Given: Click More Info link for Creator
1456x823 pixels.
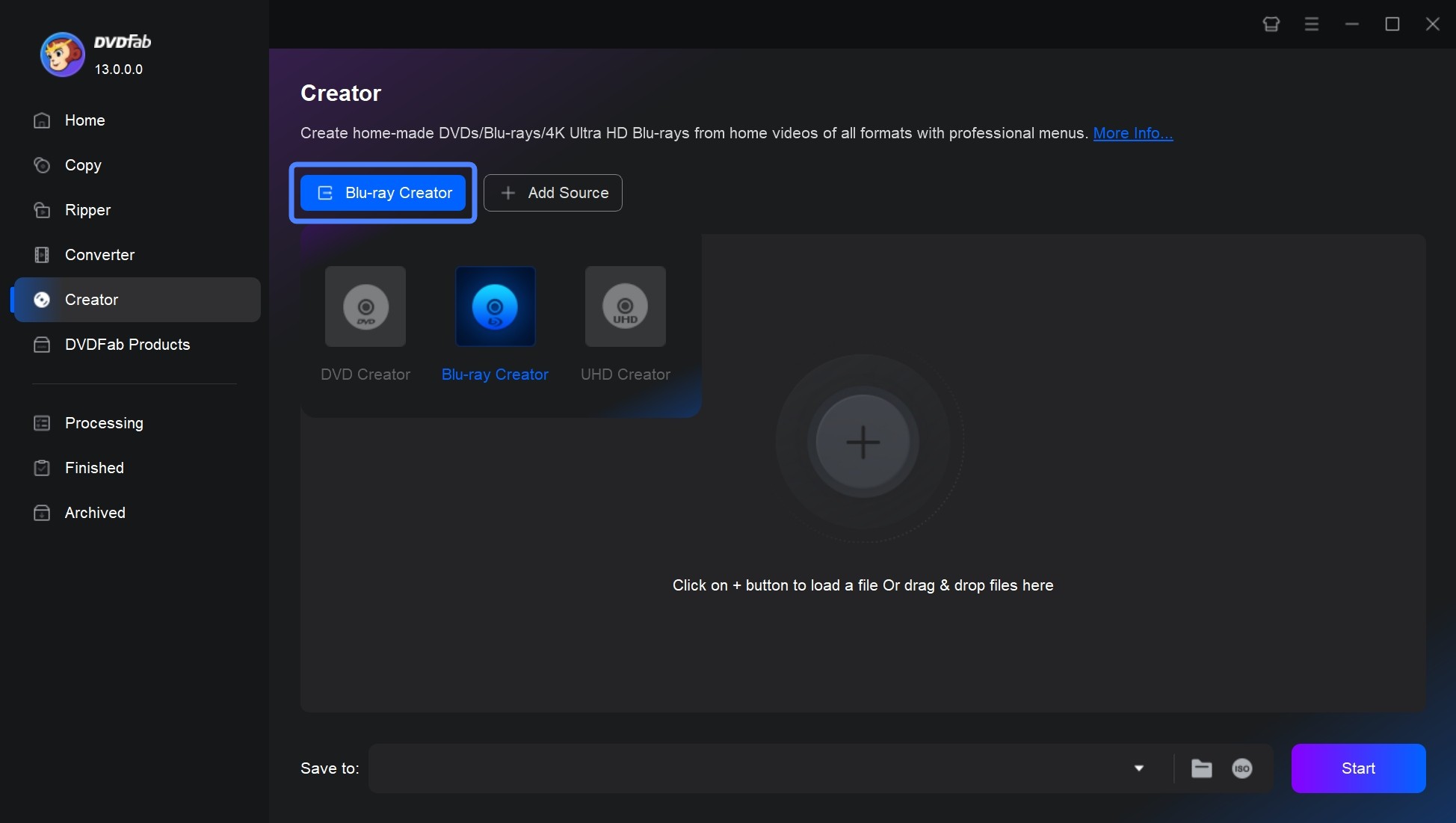Looking at the screenshot, I should [x=1132, y=132].
